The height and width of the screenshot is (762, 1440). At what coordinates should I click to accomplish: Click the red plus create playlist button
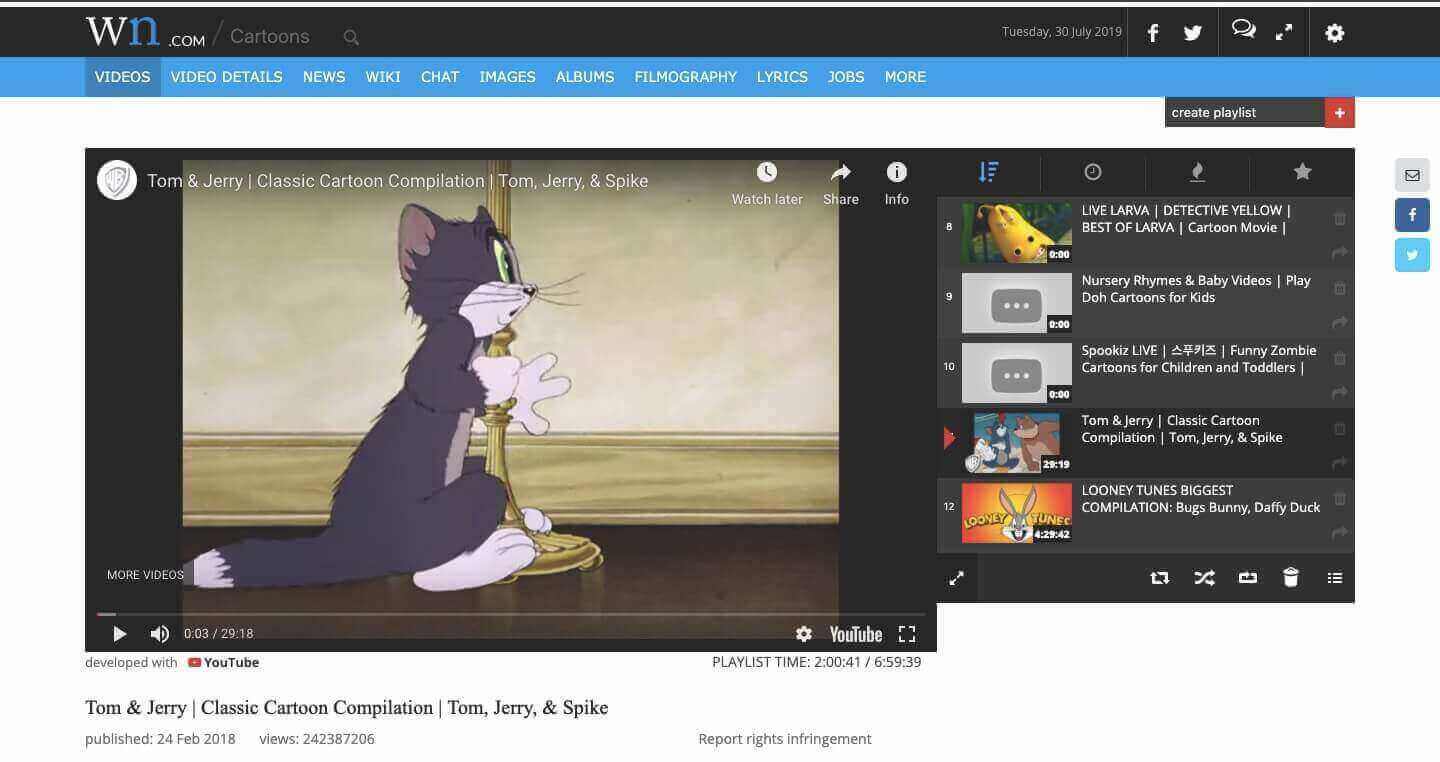tap(1340, 112)
